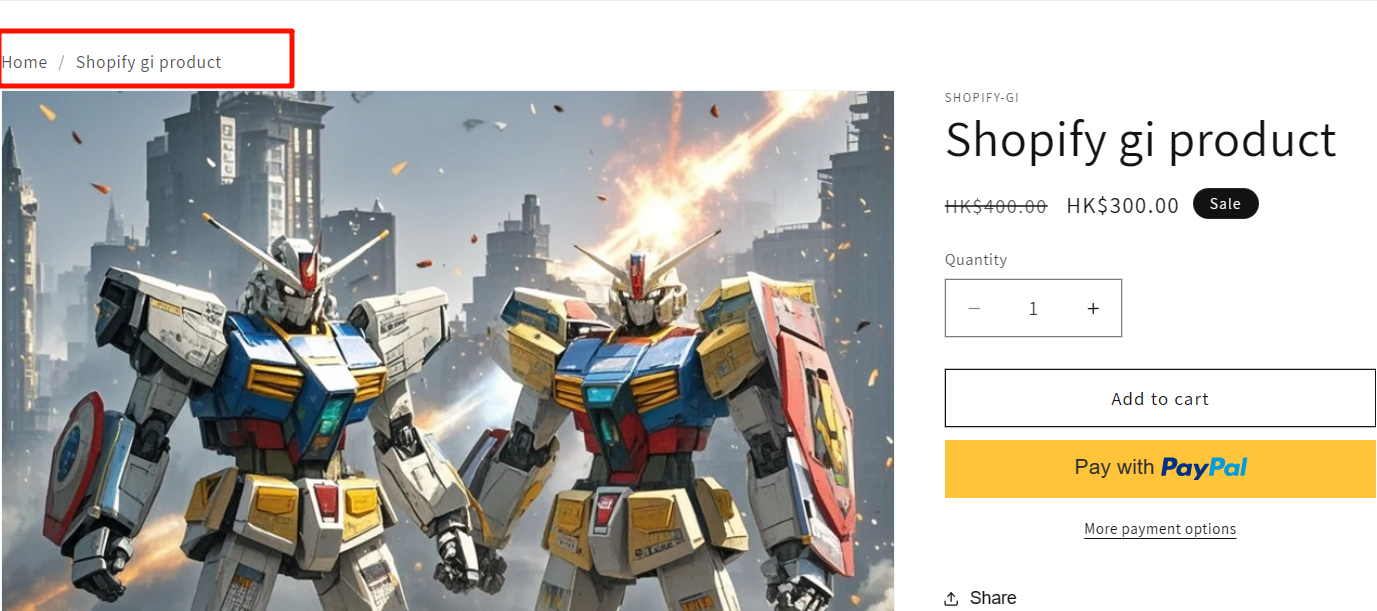Click the black Sale badge
Viewport: 1377px width, 611px height.
1225,204
